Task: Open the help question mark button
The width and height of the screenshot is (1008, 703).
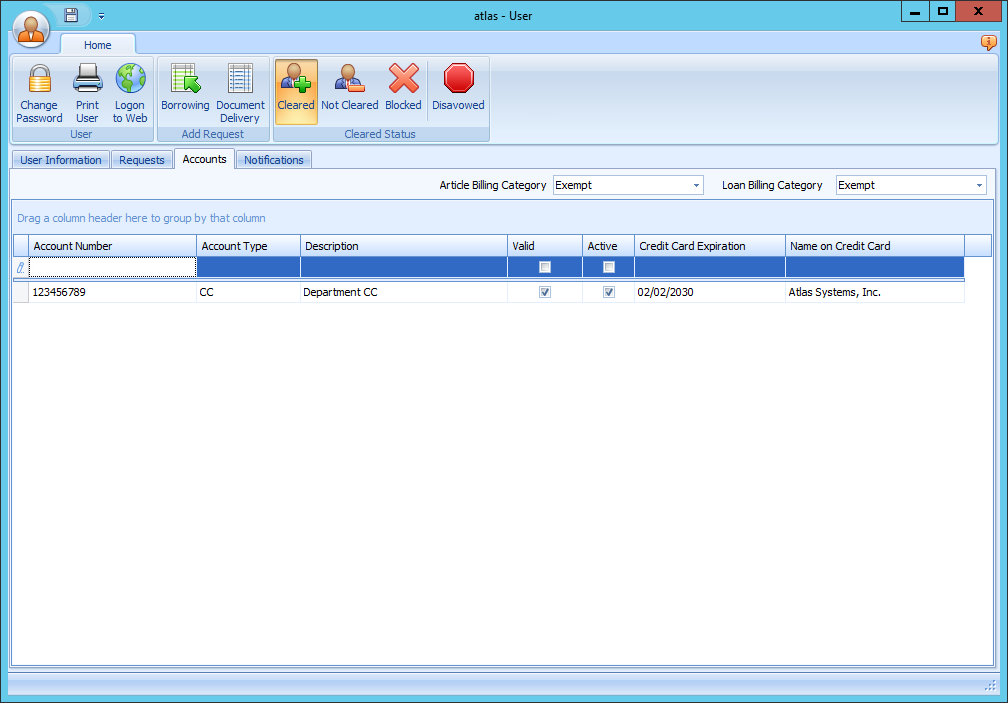Action: [x=989, y=43]
